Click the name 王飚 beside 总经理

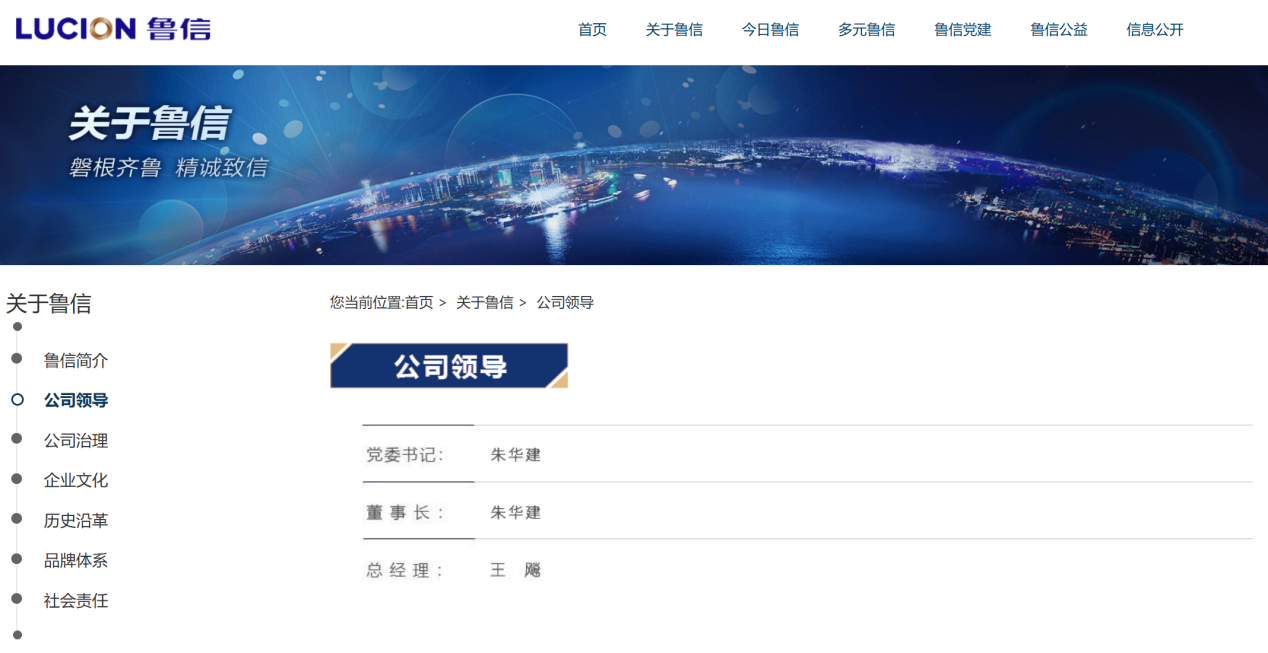coord(516,570)
